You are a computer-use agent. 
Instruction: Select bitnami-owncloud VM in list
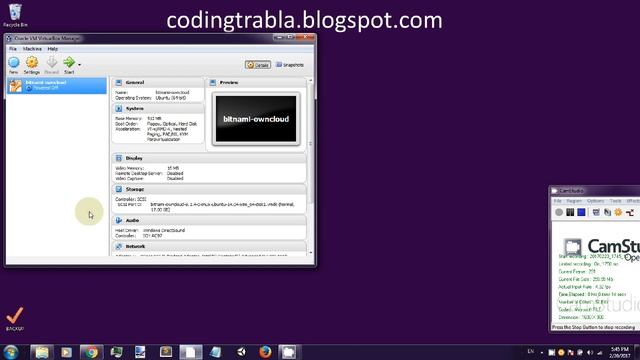click(57, 85)
